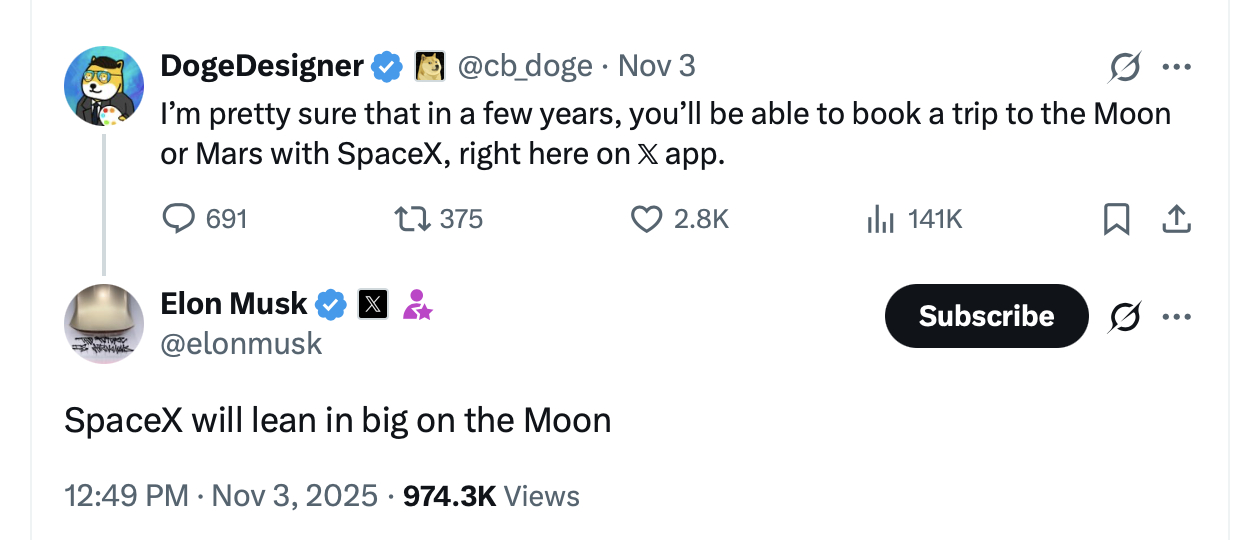Viewport: 1254px width, 540px height.
Task: Open DogeDesigner's profile picture
Action: tap(104, 86)
